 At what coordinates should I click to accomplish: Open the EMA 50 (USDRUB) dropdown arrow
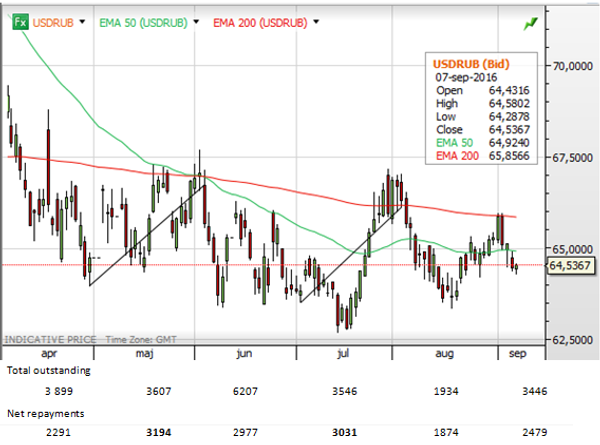tap(196, 22)
